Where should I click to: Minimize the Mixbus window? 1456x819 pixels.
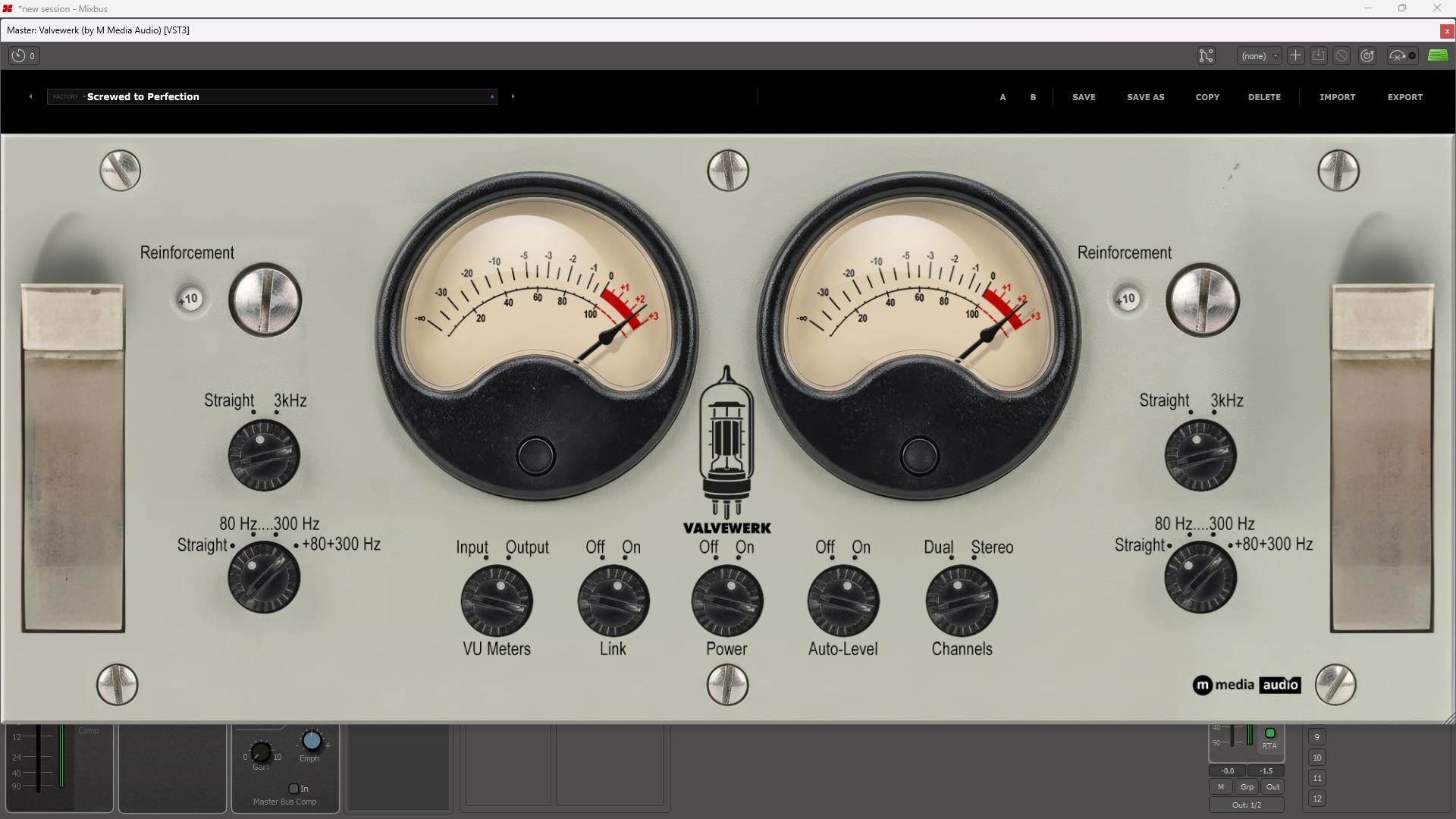1368,8
